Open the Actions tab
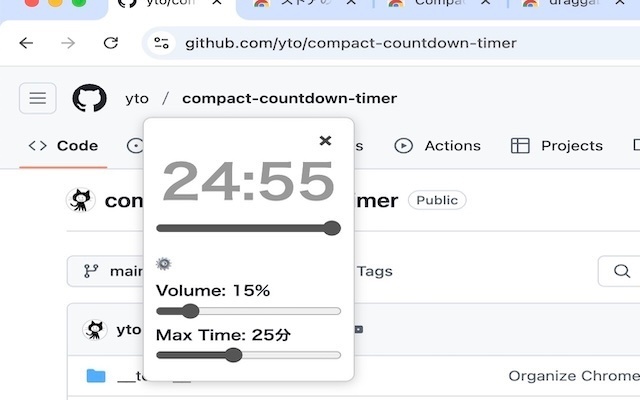Viewport: 640px width, 400px height. tap(438, 146)
